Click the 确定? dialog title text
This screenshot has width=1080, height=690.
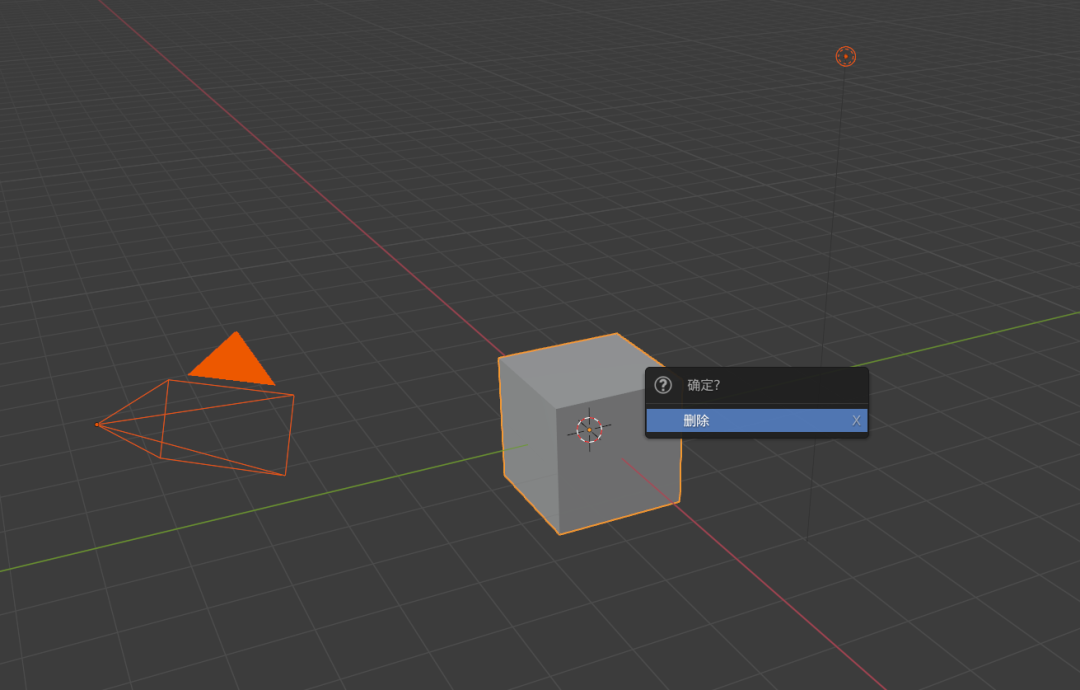point(703,385)
